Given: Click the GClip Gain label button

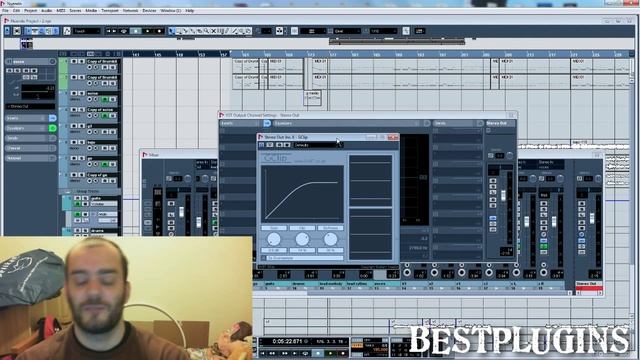Looking at the screenshot, I should tap(274, 228).
